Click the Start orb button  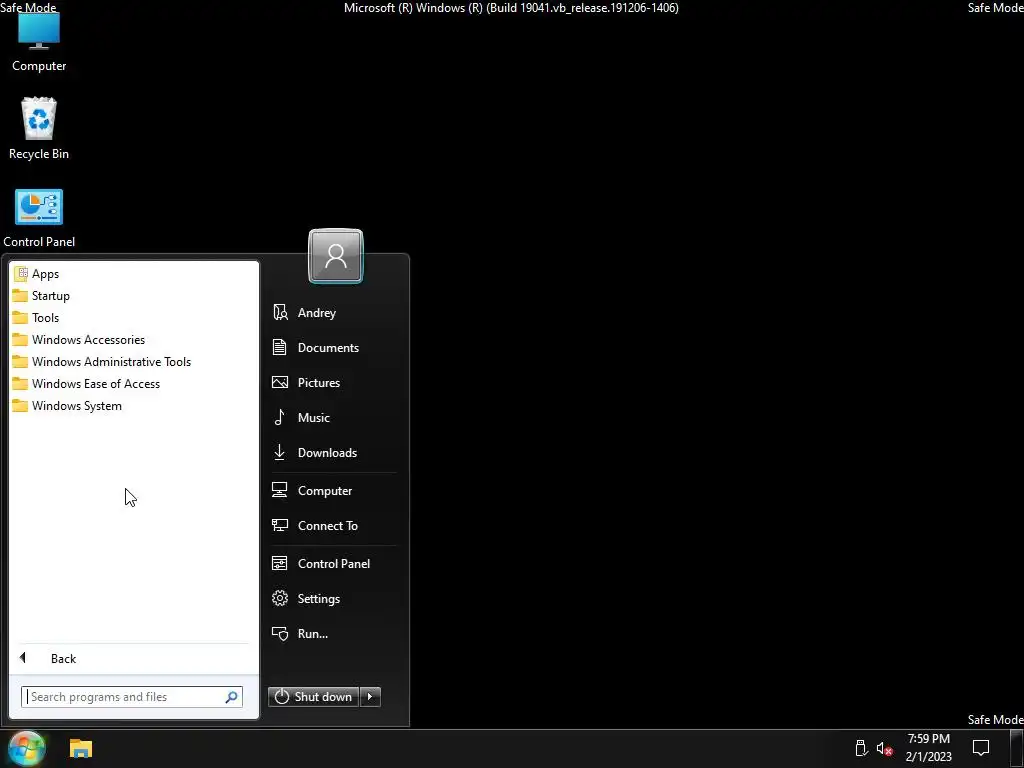[25, 748]
